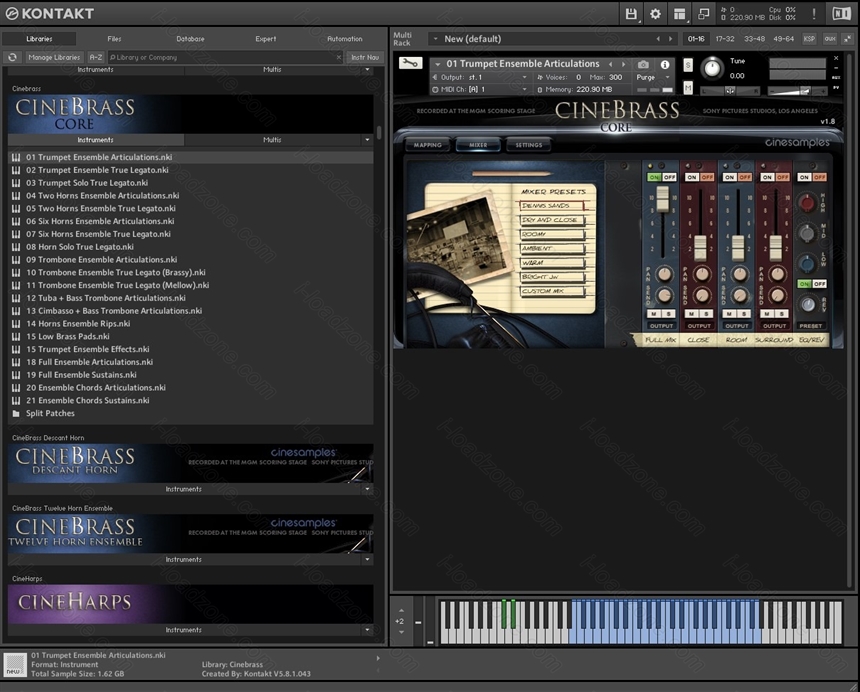Screen dimensions: 860x692
Task: Go to previous instrument preset arrow
Action: coord(610,64)
